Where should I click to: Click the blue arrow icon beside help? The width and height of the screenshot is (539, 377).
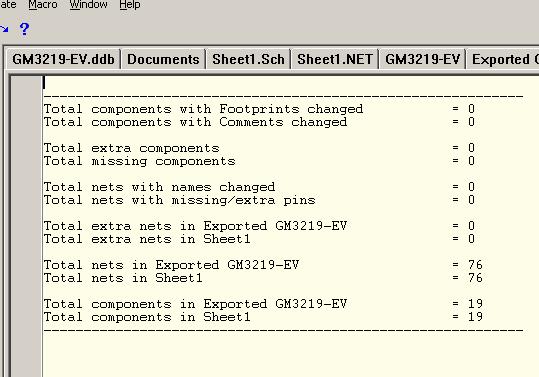click(4, 29)
